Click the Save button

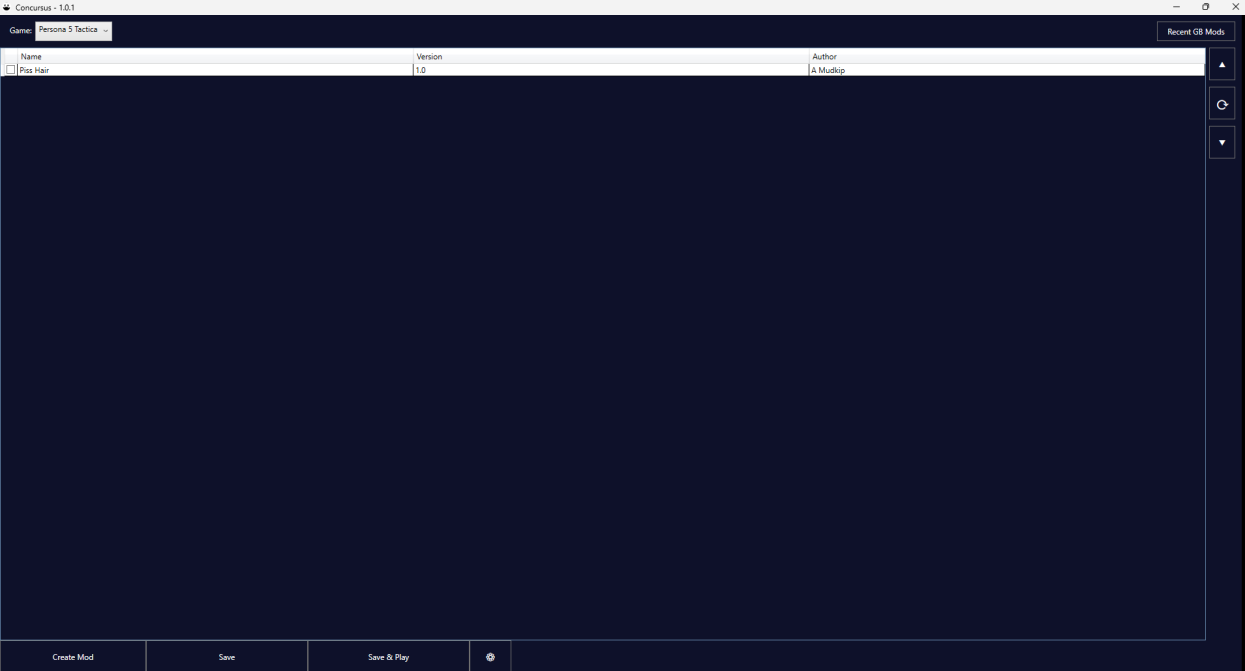coord(227,657)
